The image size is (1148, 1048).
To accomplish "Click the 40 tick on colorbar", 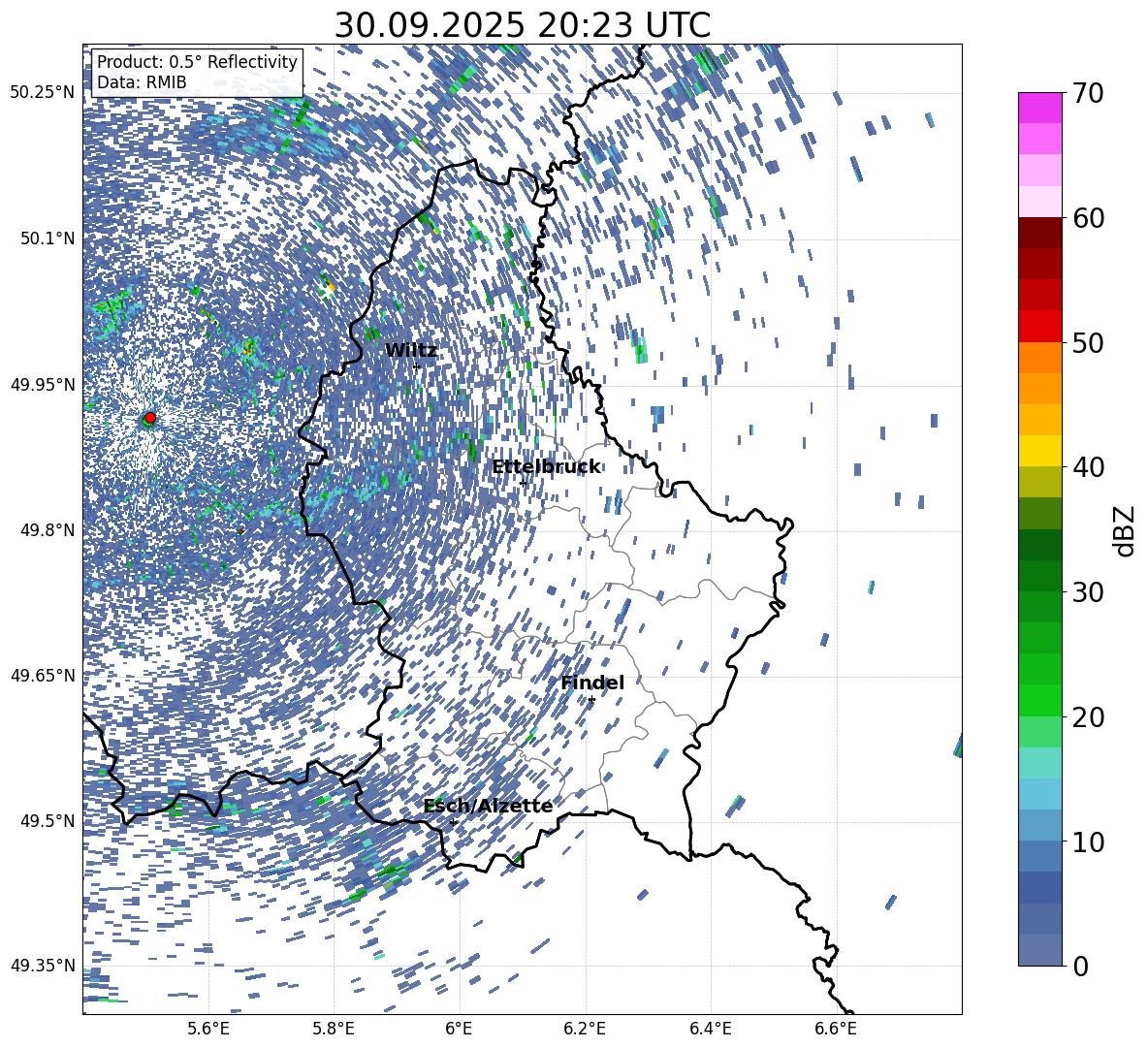I will tap(1090, 467).
